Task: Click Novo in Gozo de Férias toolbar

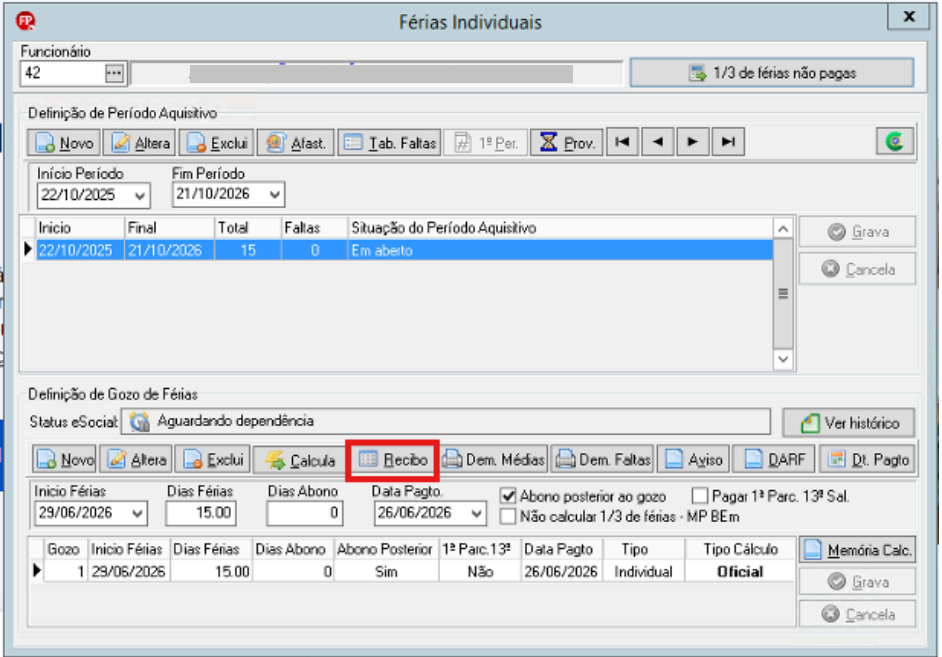Action: pos(64,460)
